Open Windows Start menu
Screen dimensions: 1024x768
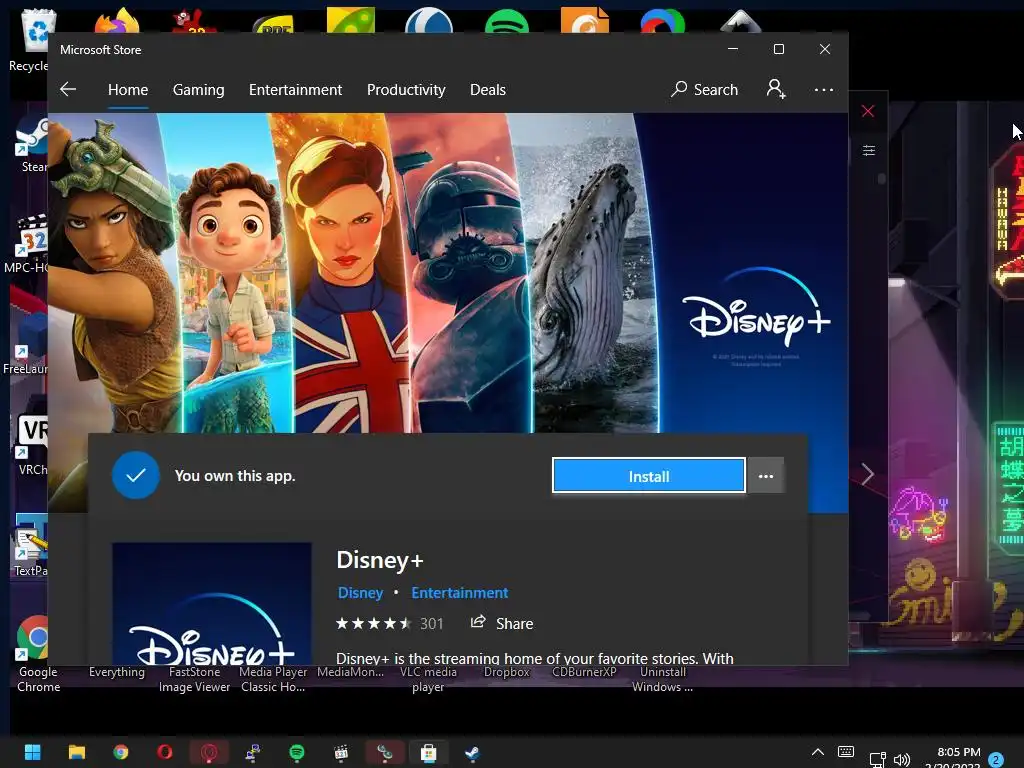click(33, 752)
